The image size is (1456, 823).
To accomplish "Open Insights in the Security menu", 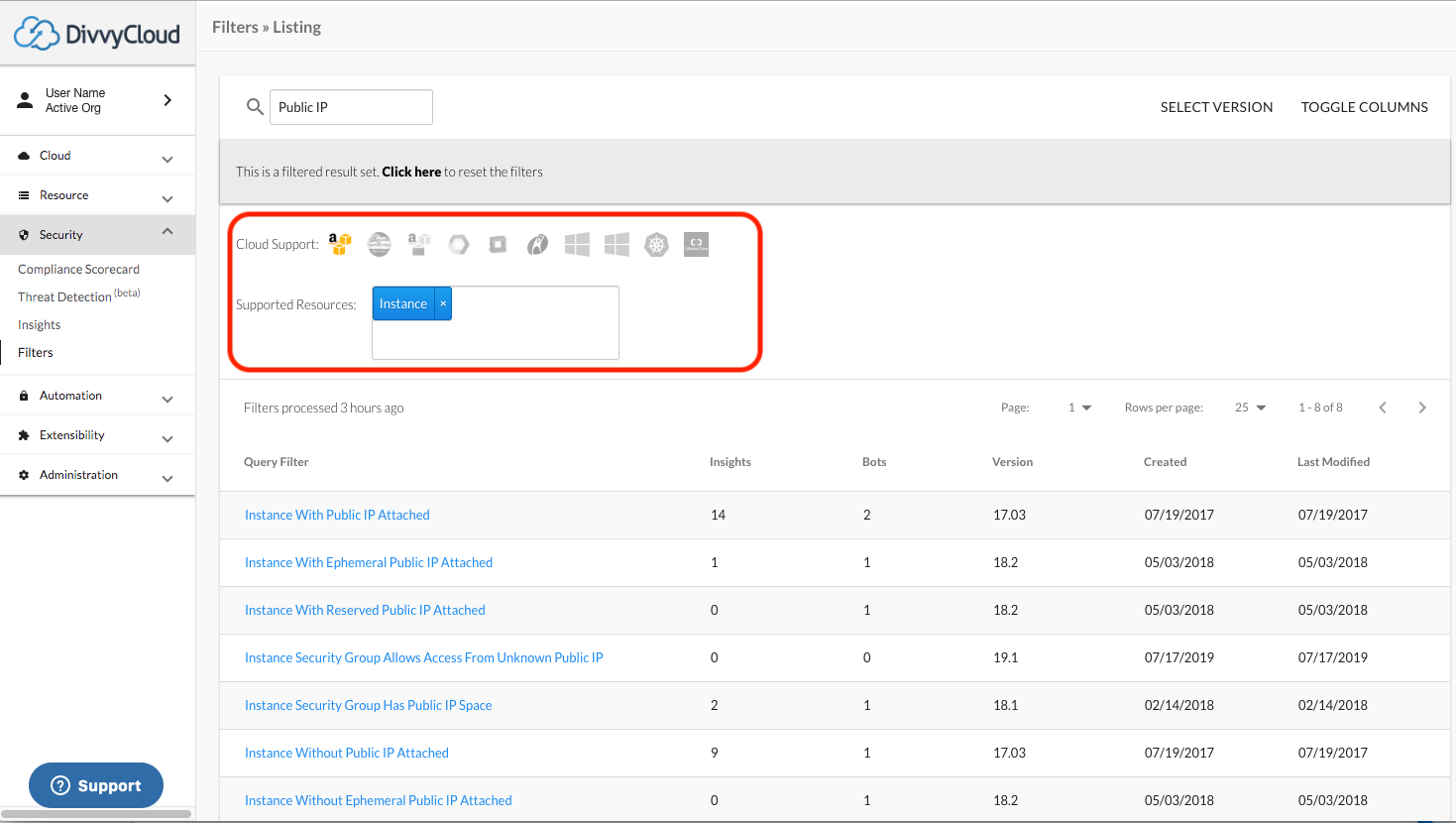I will pyautogui.click(x=39, y=324).
